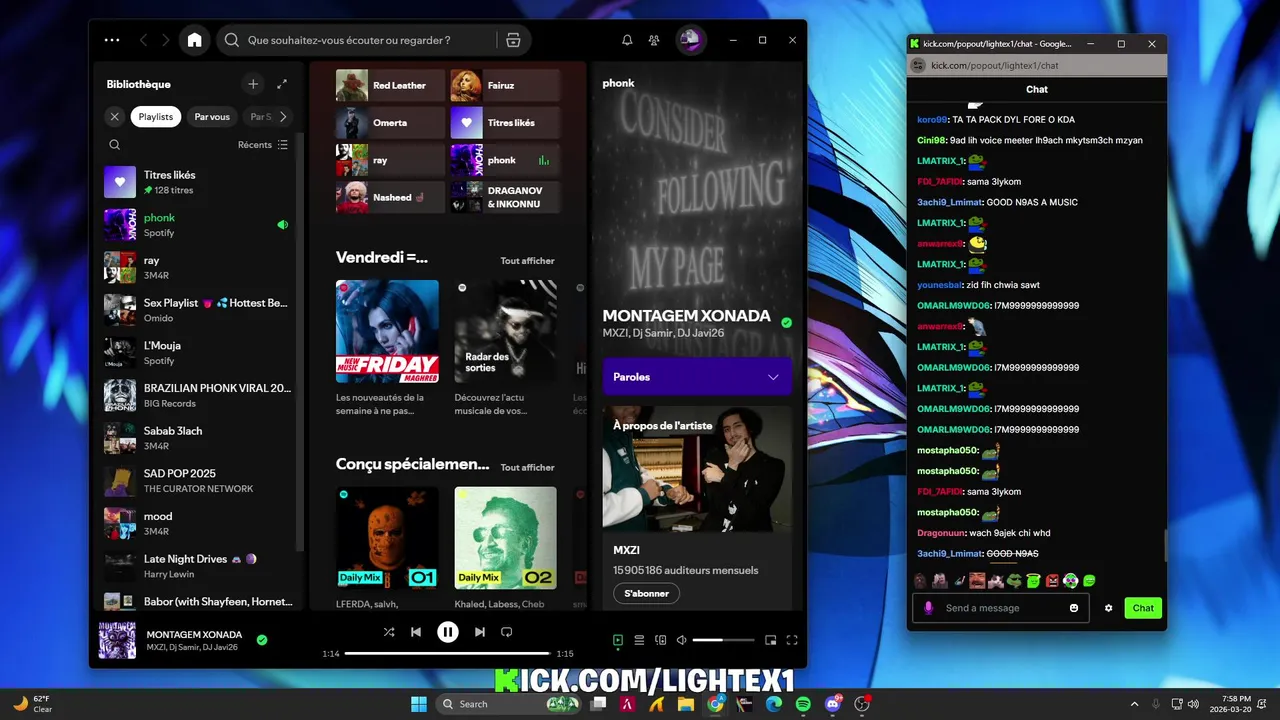Open SAD POP 2025 playlist in library
The image size is (1280, 720).
(x=199, y=481)
